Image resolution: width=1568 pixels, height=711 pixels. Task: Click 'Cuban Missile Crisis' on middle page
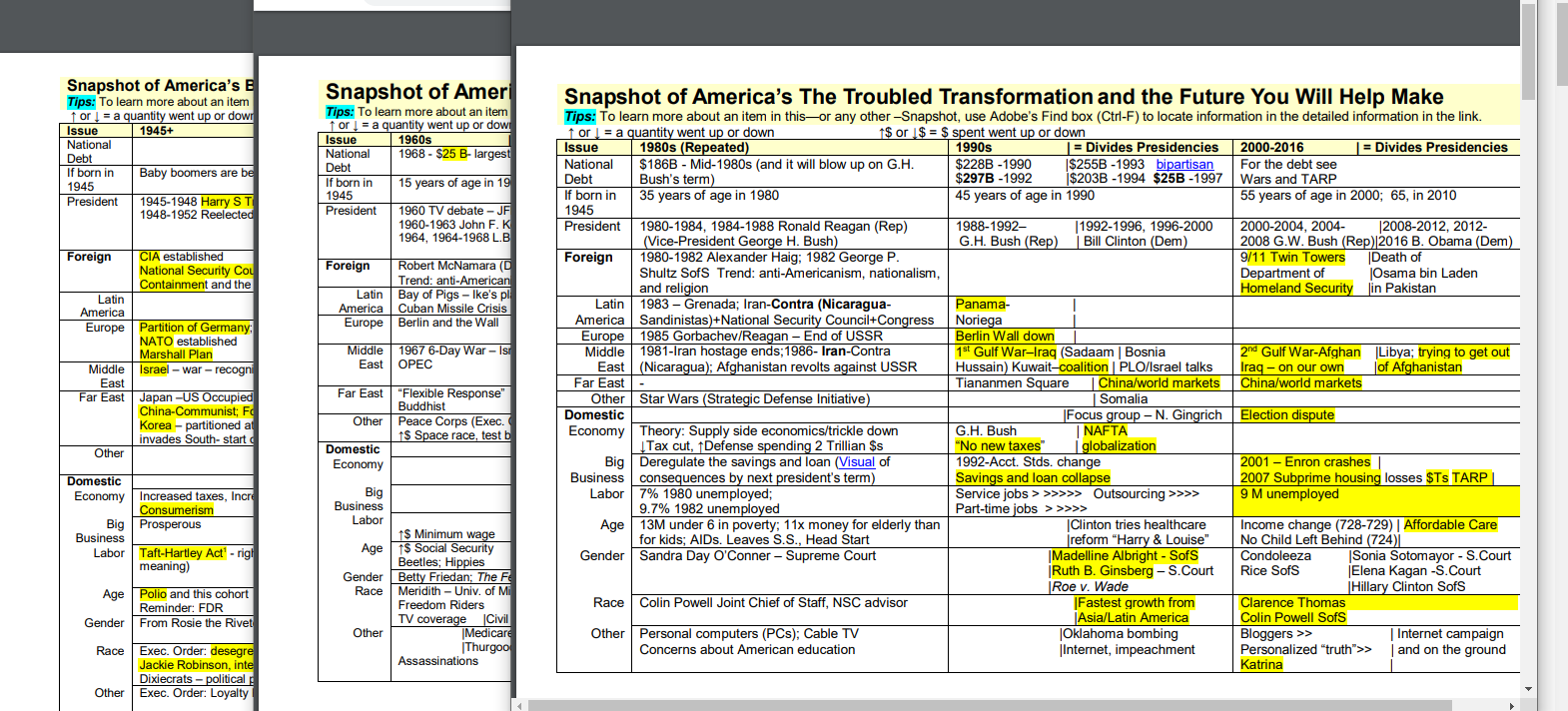452,309
